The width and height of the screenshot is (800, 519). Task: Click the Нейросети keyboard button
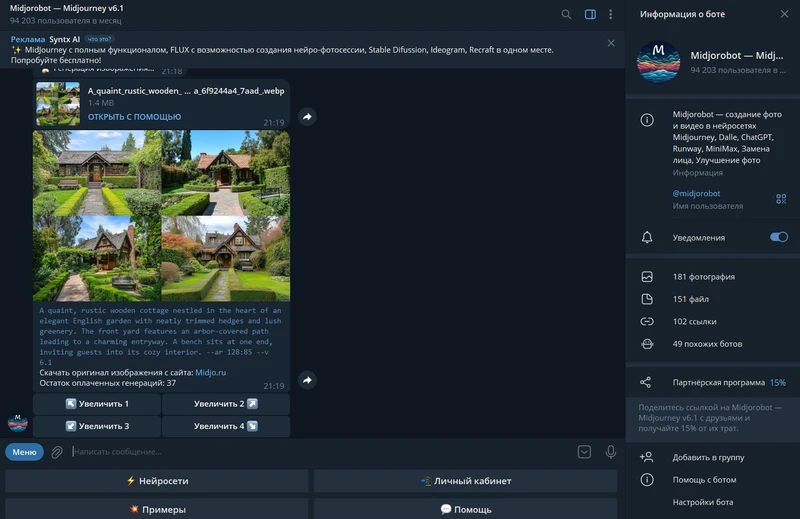(x=157, y=481)
